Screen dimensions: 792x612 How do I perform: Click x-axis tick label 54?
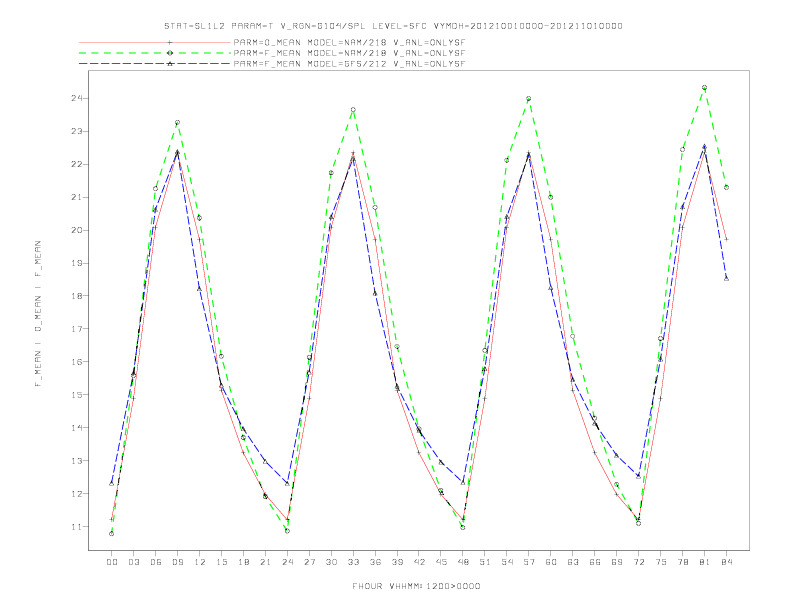pos(507,562)
